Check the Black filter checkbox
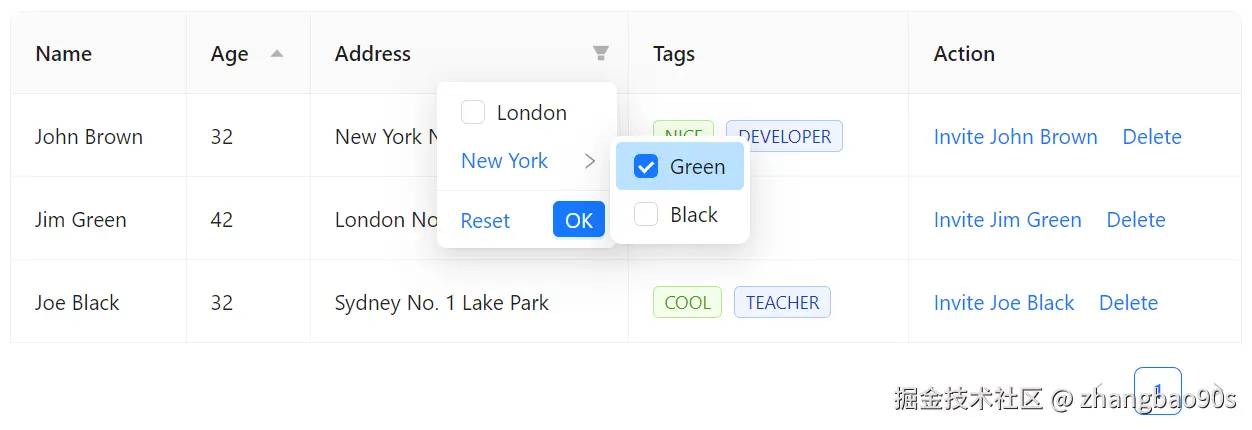The image size is (1252, 430). click(647, 215)
